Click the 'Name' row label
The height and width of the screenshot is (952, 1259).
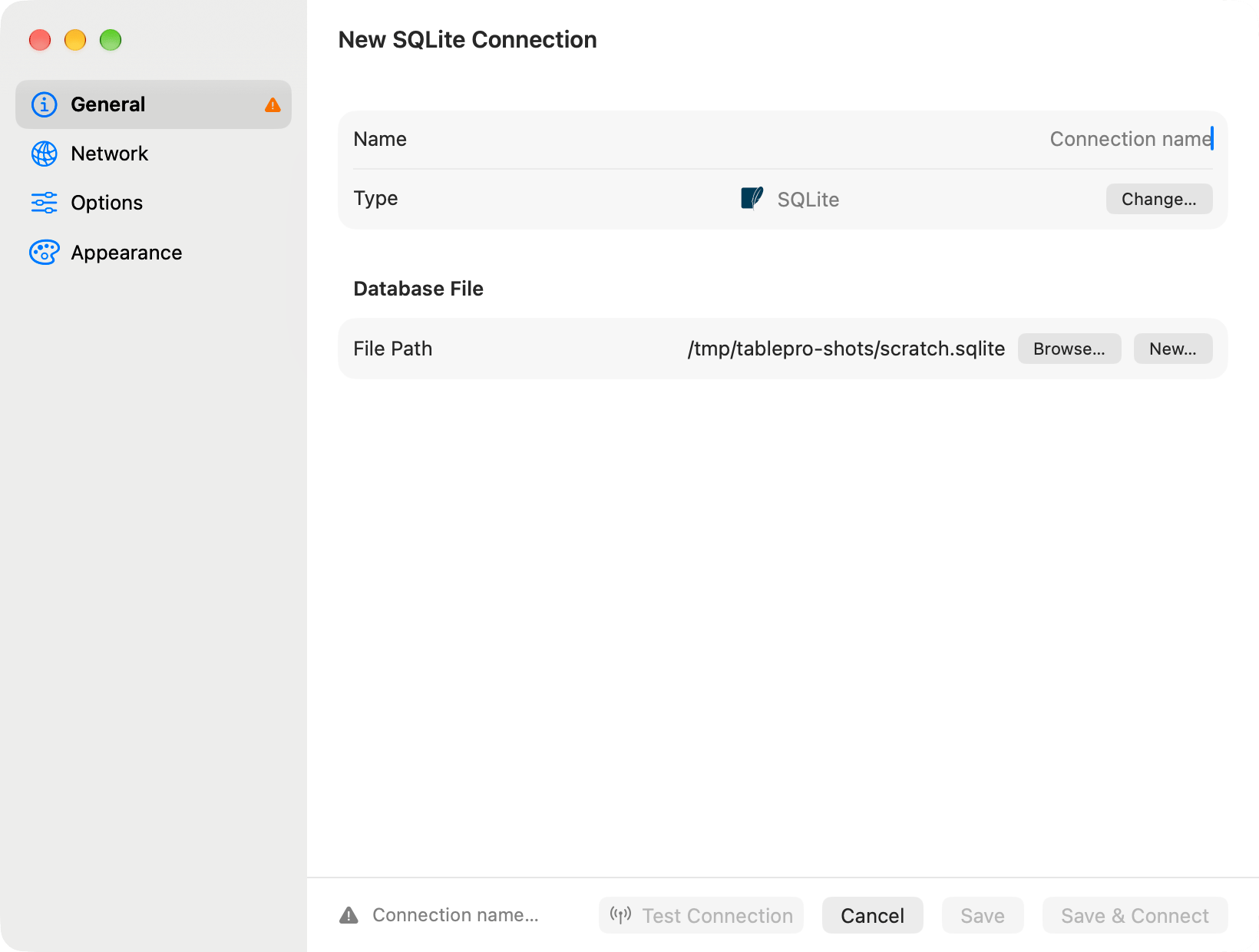click(x=380, y=139)
